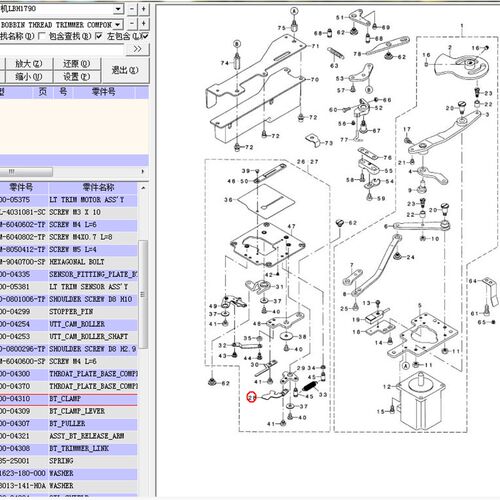This screenshot has width=500, height=500.
Task: Select the STOPPER_PIN row
Action: [68, 311]
